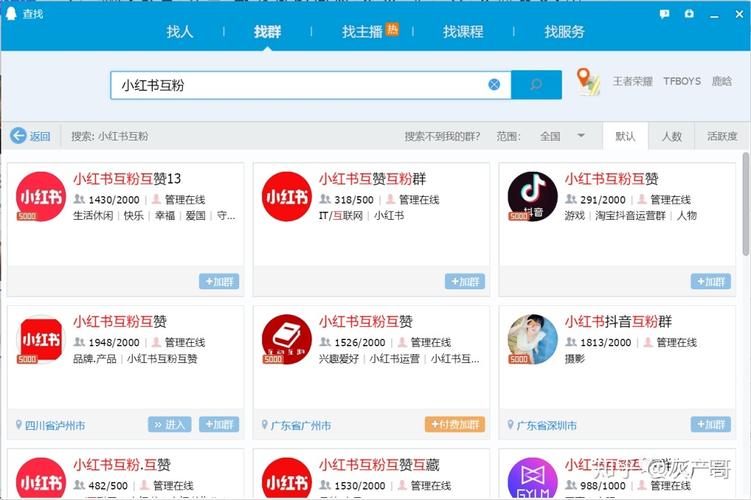751x500 pixels.
Task: Click 进入 on the 泸州市 group card
Action: click(170, 424)
